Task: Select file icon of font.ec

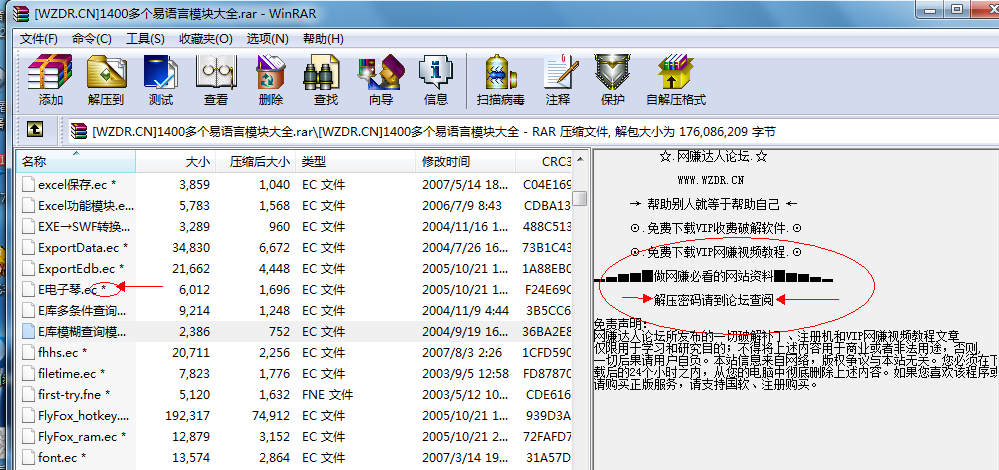Action: (x=27, y=457)
